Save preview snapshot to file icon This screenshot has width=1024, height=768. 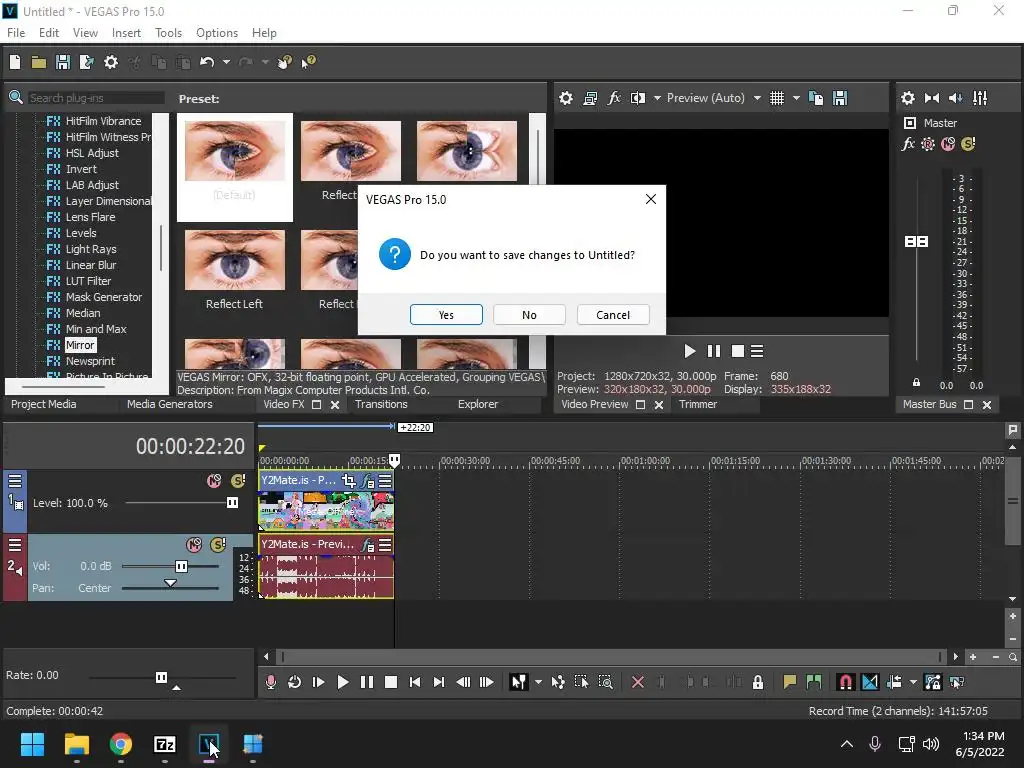[x=840, y=98]
